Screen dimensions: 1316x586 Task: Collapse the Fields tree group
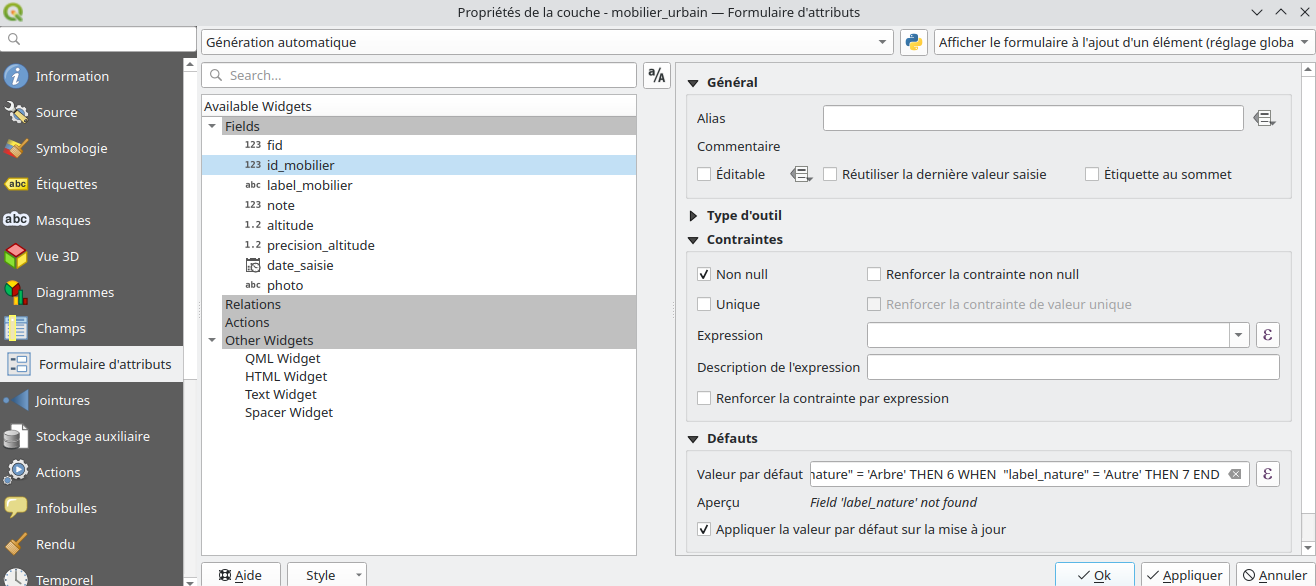(212, 126)
